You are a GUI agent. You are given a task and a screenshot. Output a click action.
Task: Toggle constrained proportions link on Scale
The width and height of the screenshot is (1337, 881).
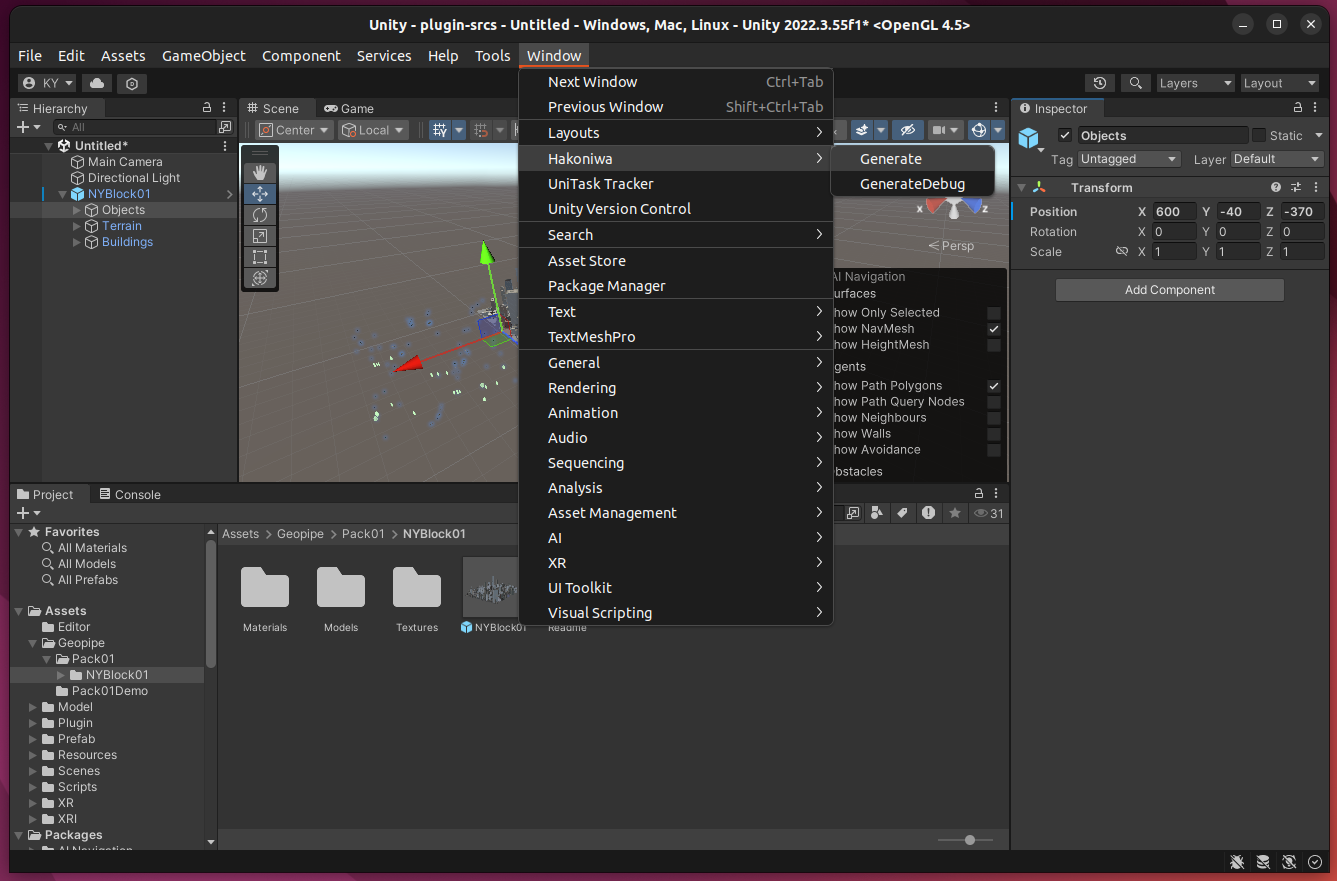[1122, 252]
